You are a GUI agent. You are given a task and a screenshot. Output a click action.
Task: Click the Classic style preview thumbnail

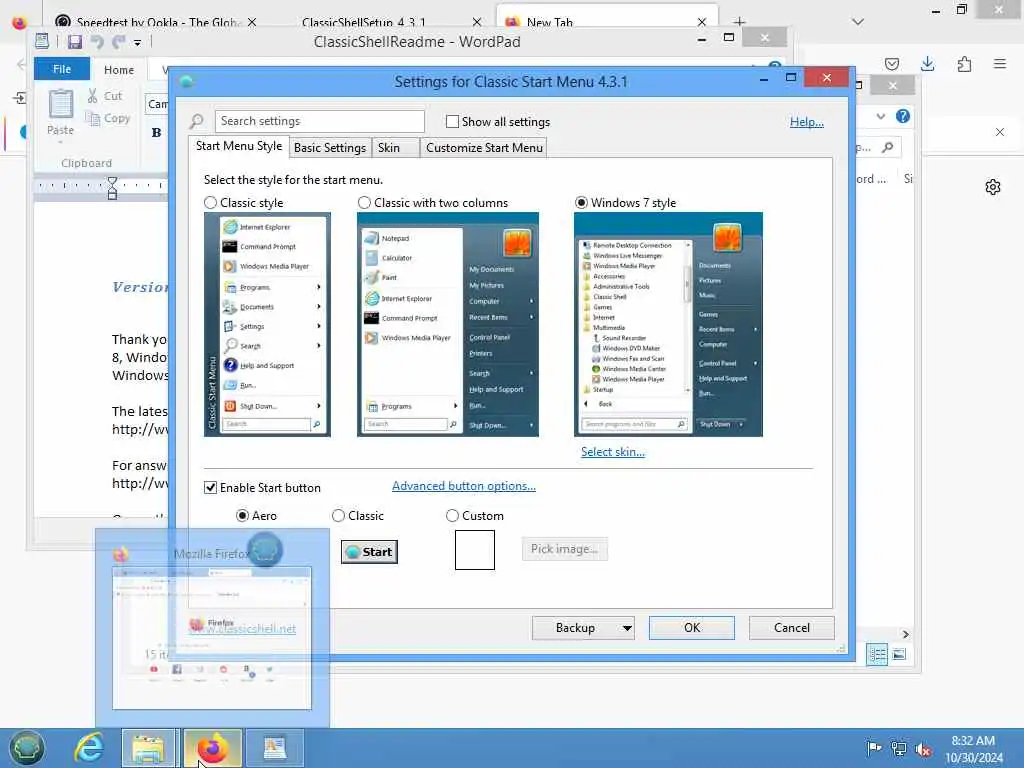tap(267, 325)
